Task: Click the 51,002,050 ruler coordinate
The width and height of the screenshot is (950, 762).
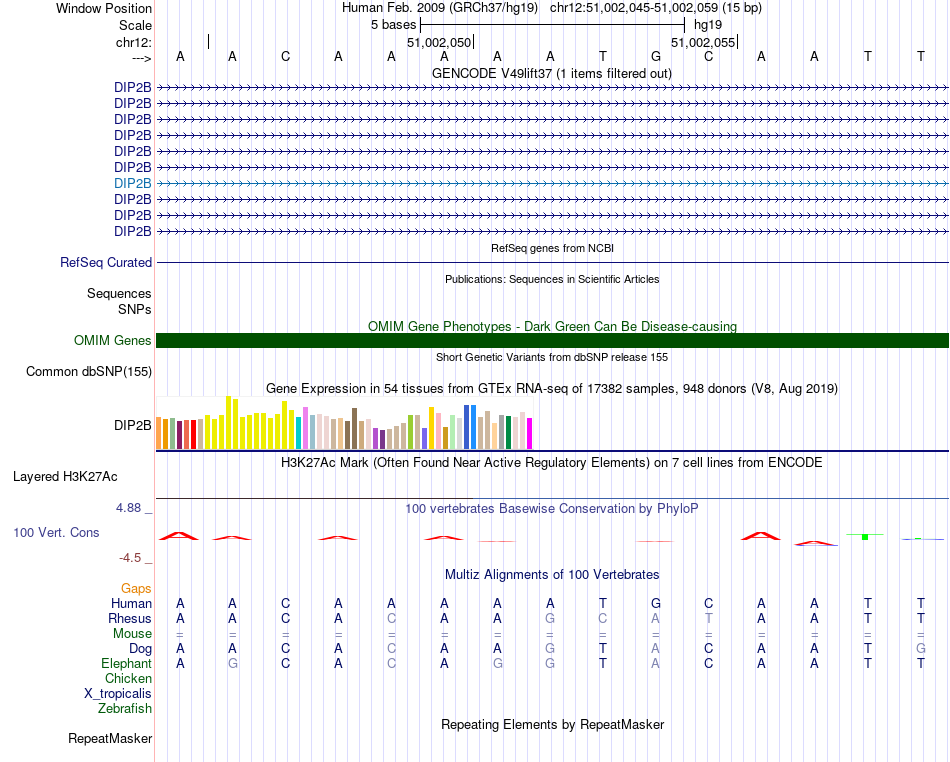Action: click(x=439, y=42)
